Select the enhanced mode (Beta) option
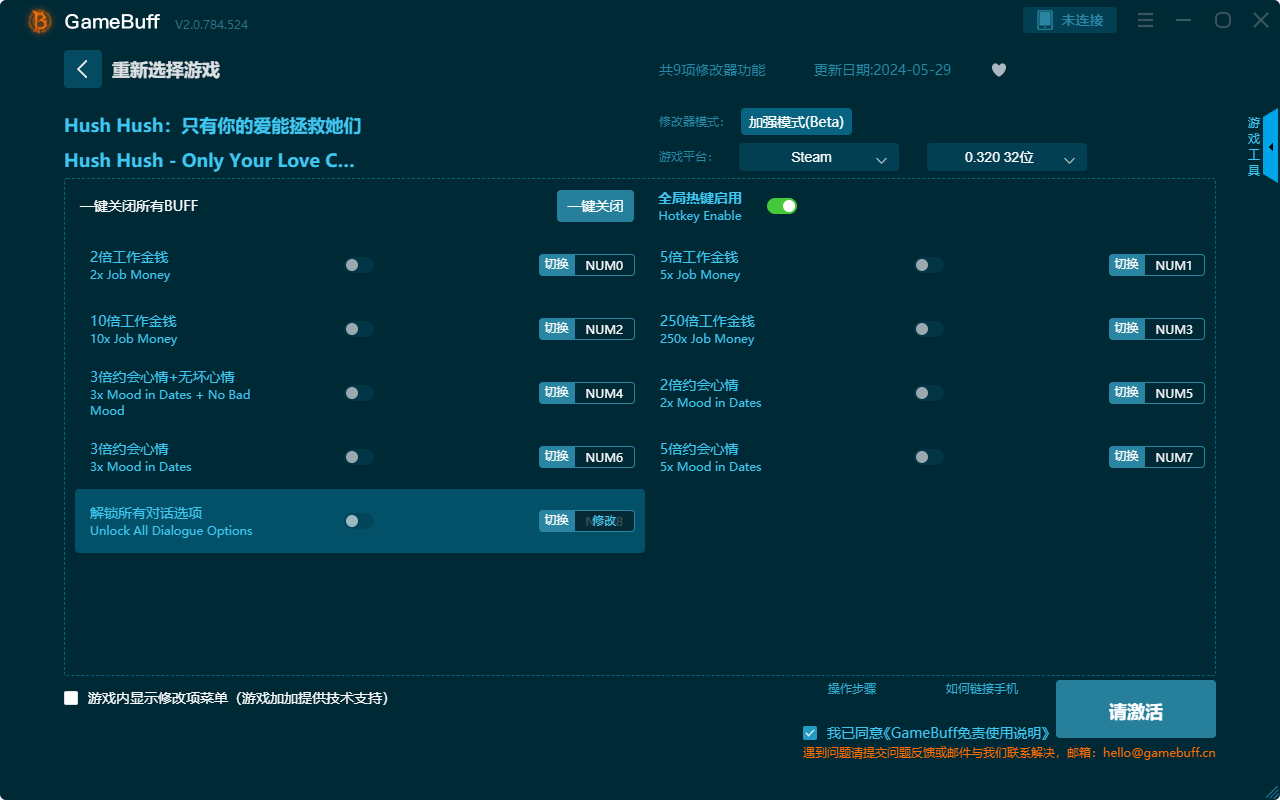 click(796, 122)
